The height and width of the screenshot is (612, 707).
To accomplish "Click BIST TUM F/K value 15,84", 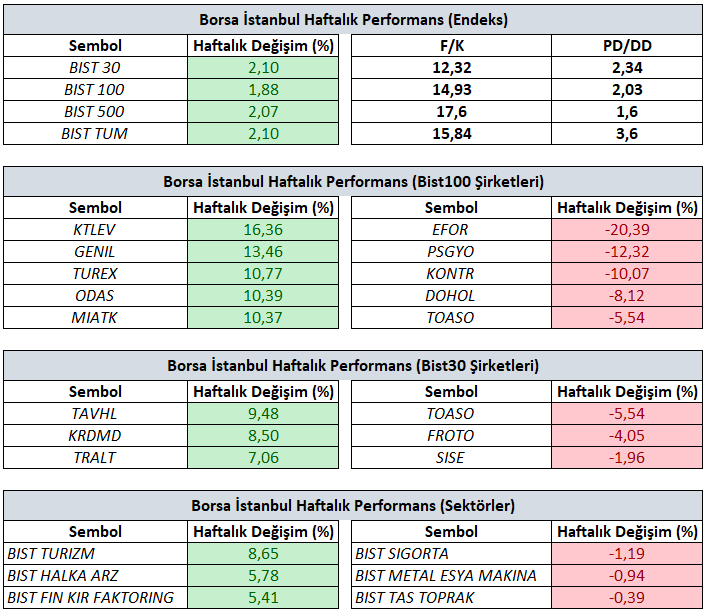I will pos(451,134).
